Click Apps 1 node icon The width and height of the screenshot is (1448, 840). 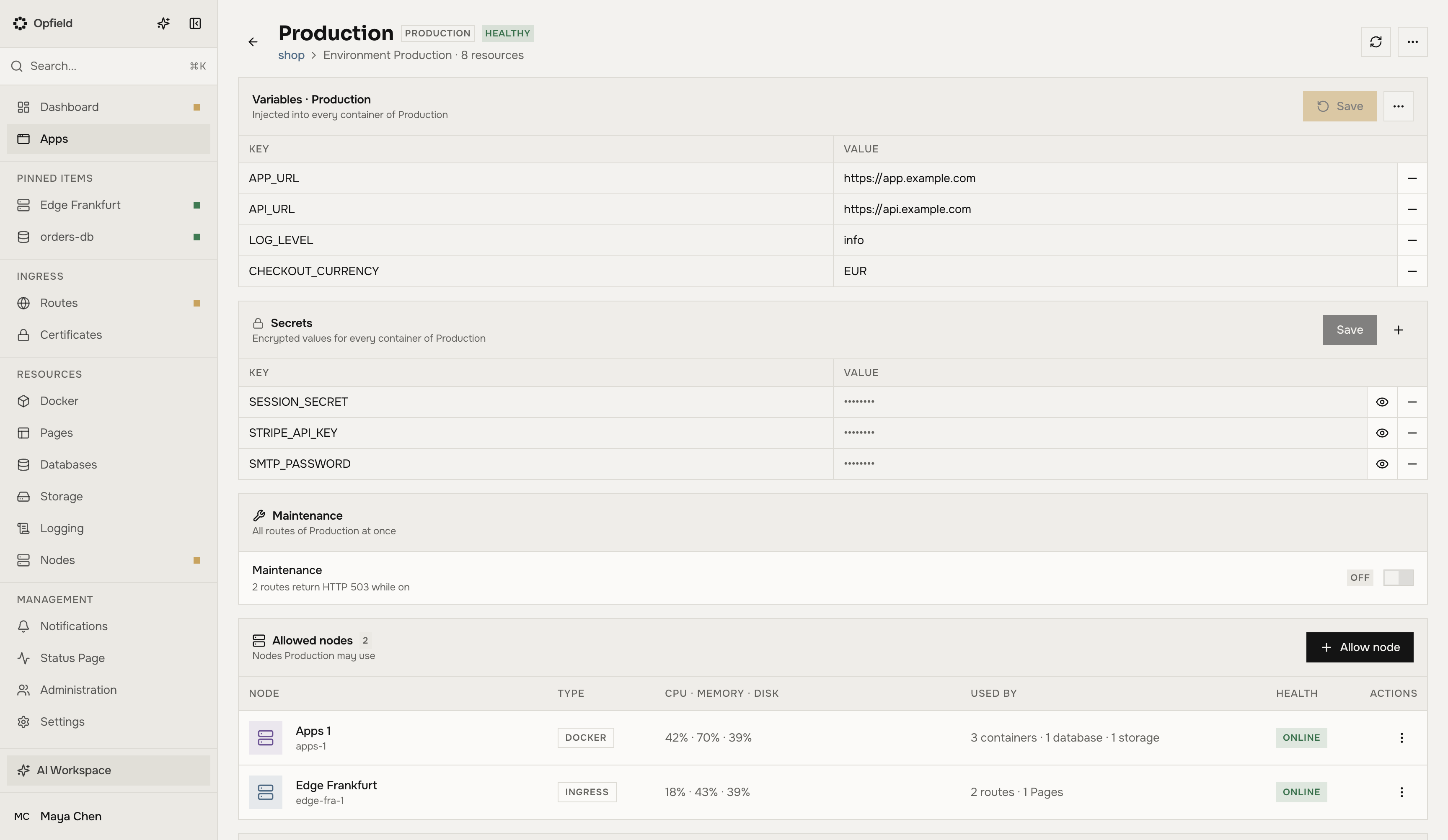(266, 738)
